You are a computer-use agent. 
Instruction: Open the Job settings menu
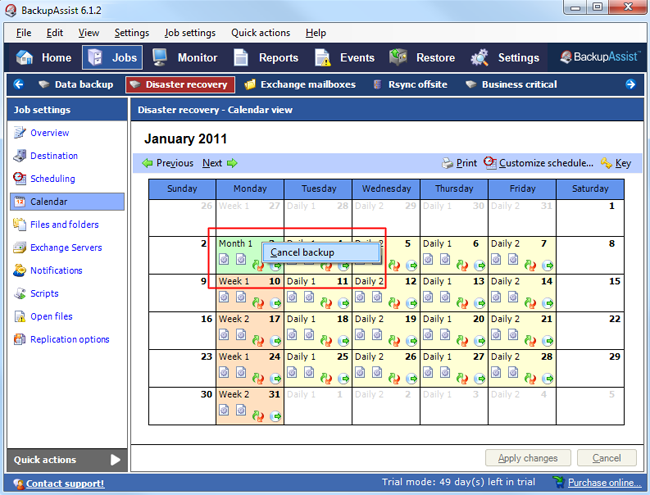point(190,33)
